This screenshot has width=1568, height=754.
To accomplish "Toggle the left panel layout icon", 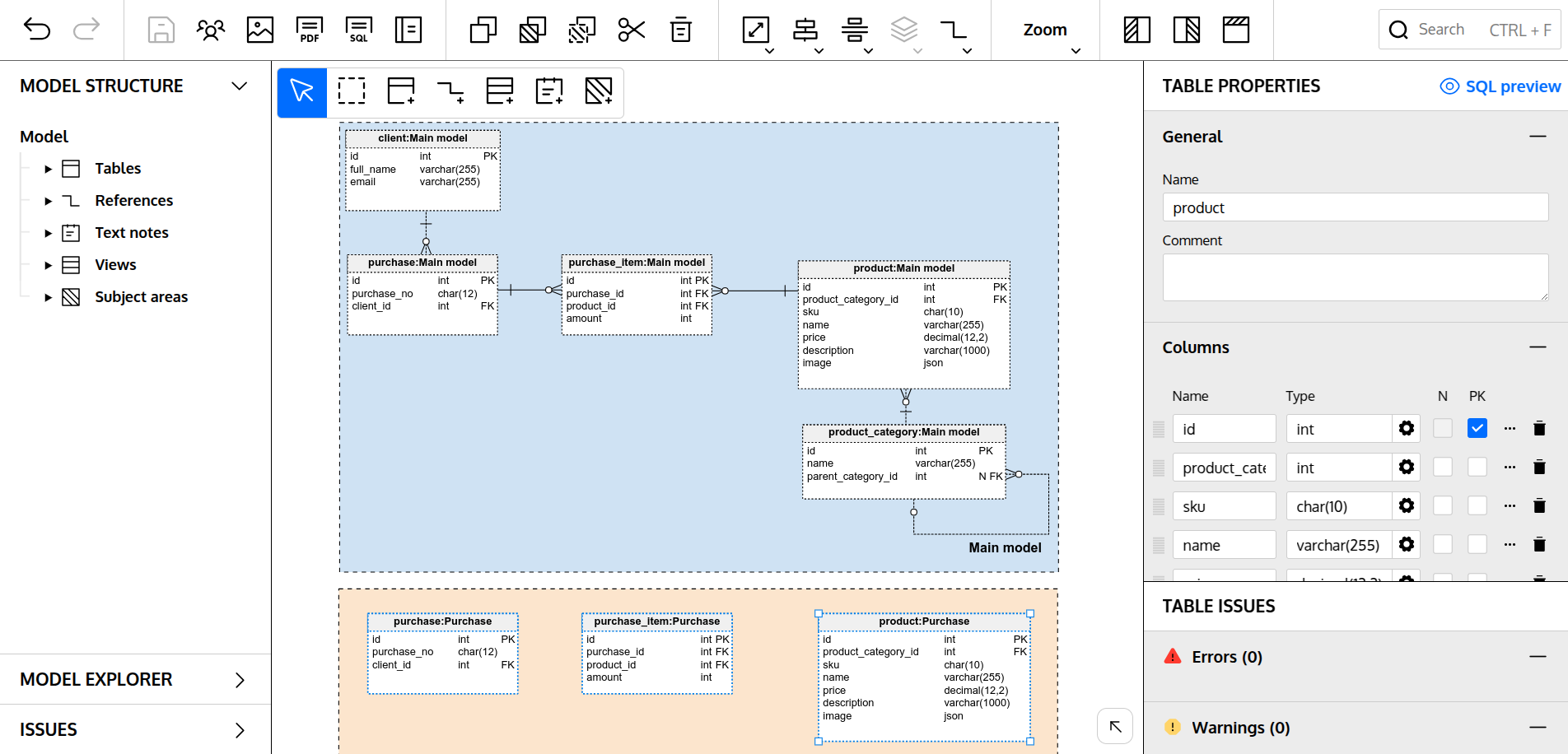I will [1137, 30].
